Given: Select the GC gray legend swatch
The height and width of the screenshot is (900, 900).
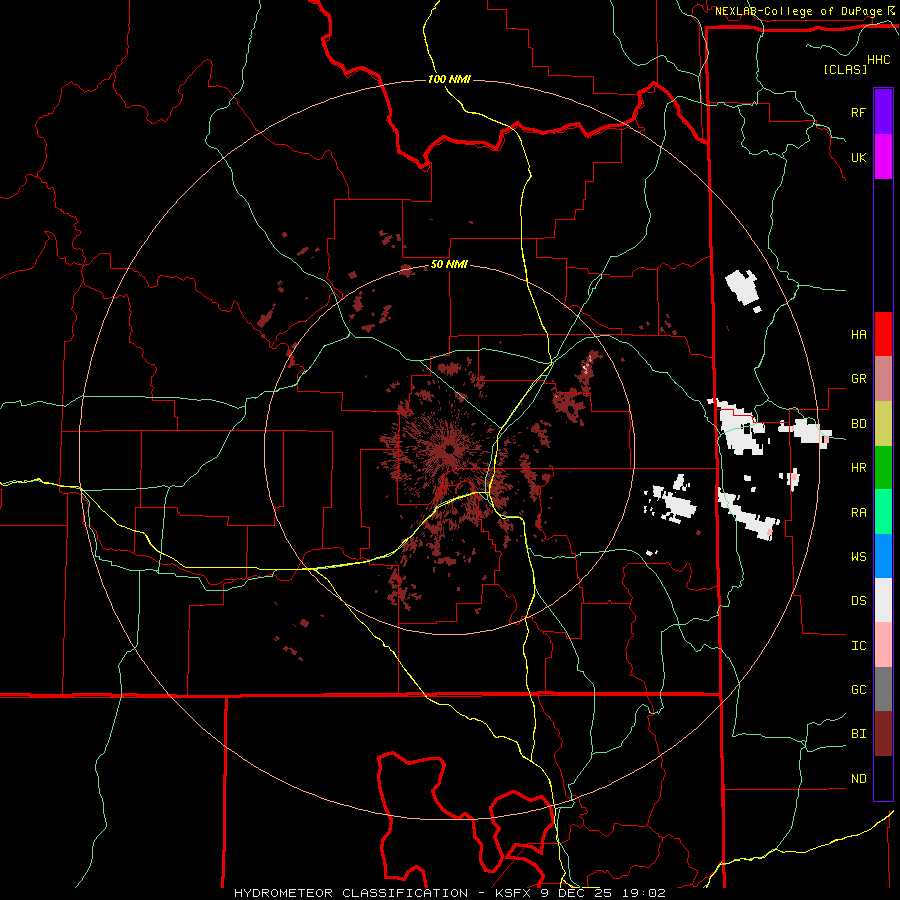Looking at the screenshot, I should [883, 689].
